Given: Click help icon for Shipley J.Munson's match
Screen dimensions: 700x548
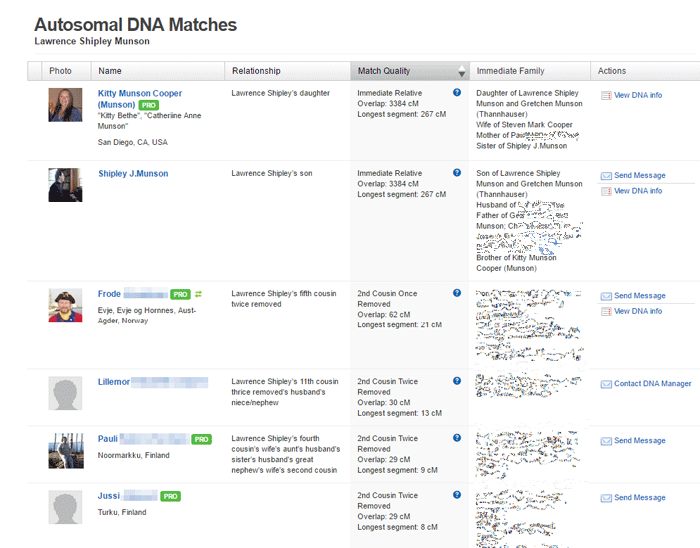Looking at the screenshot, I should [457, 173].
